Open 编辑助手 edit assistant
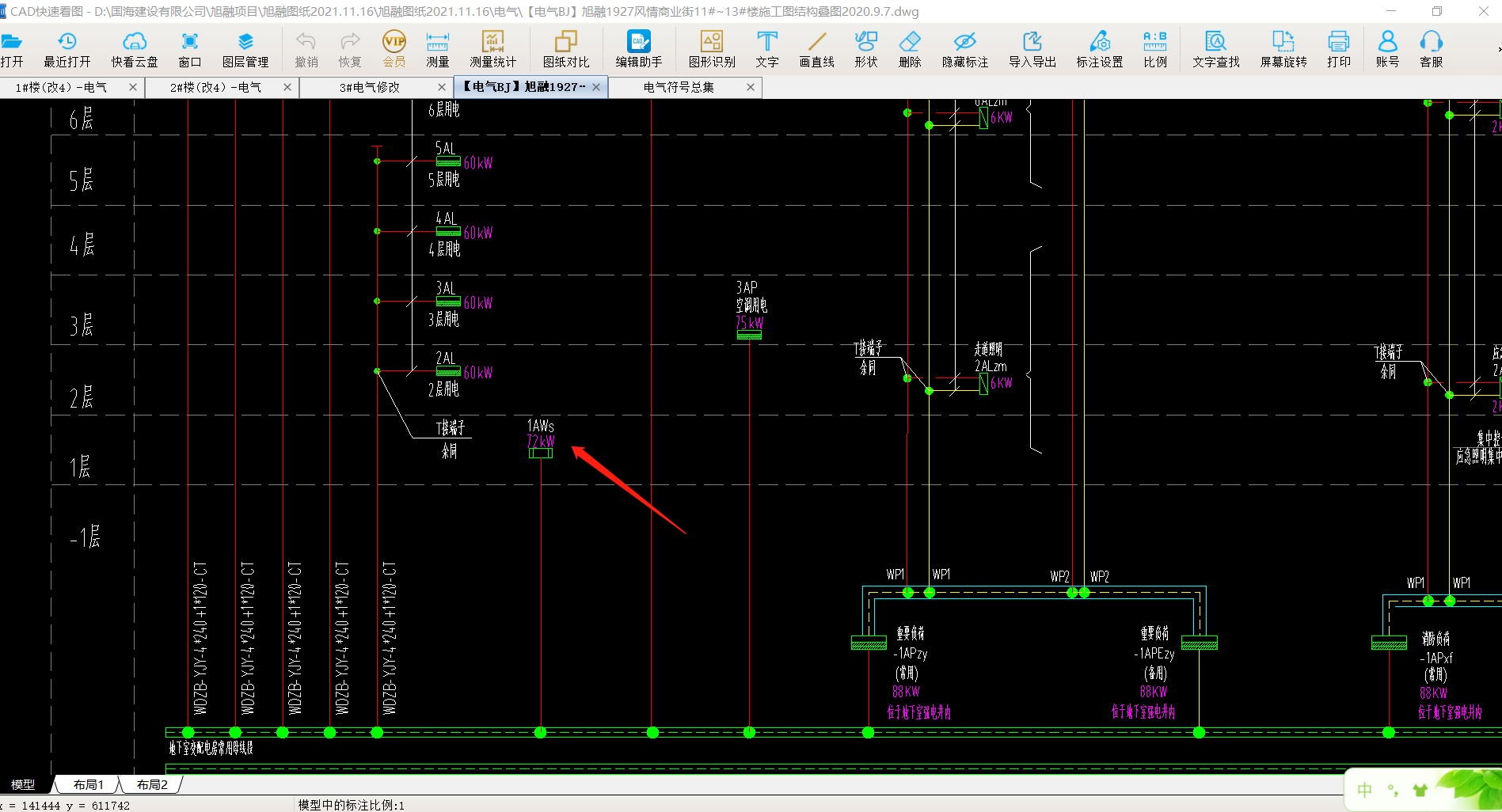 click(639, 50)
